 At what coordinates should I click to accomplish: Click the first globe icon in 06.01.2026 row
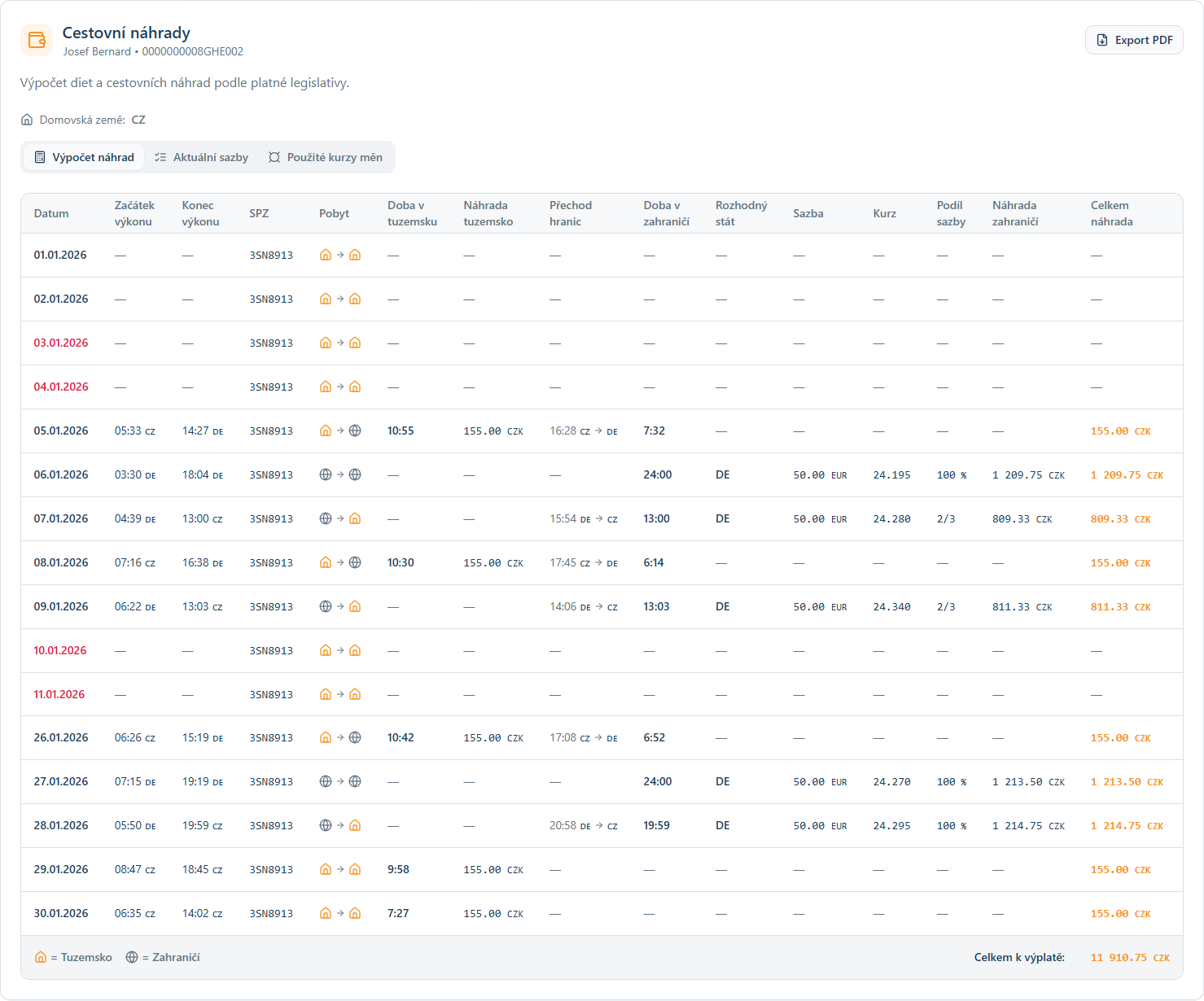coord(326,474)
